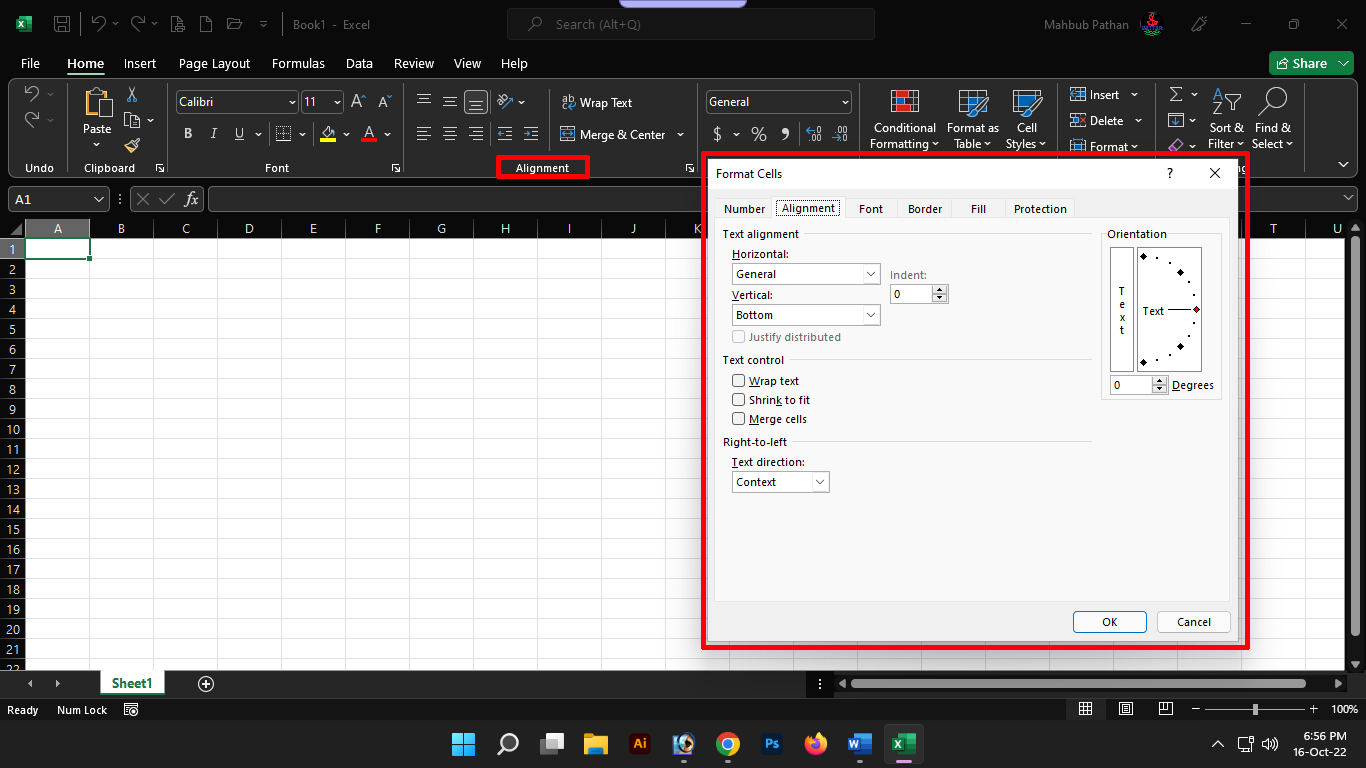Click the zoom slider in status bar

click(1255, 709)
